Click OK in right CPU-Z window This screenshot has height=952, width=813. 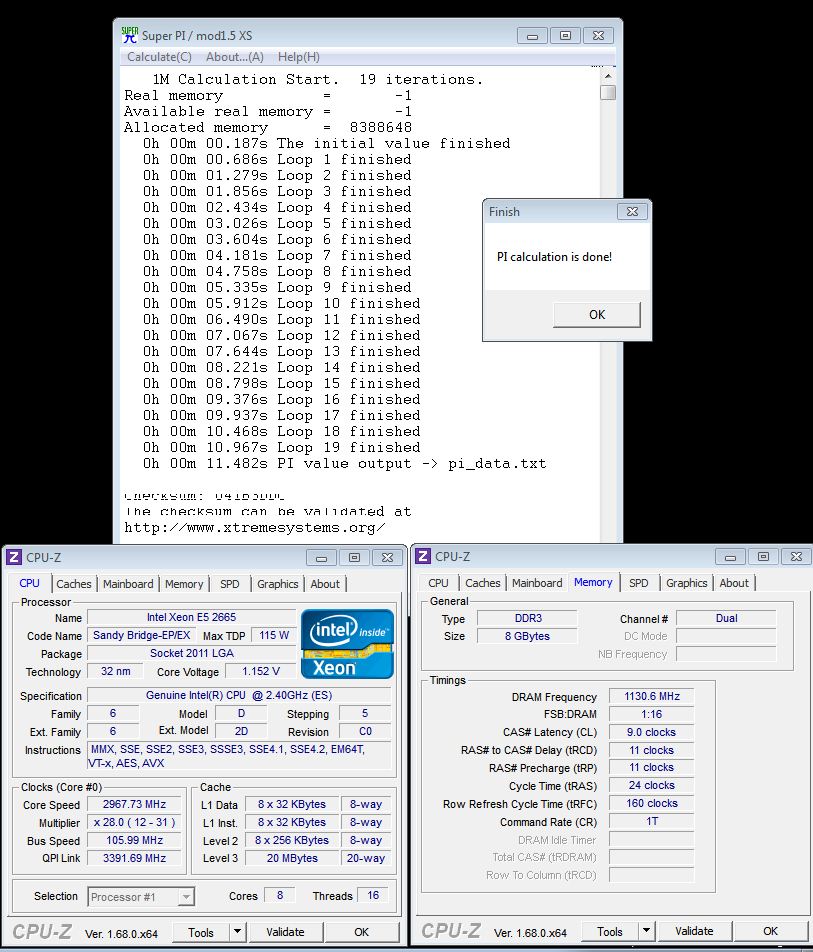click(770, 931)
